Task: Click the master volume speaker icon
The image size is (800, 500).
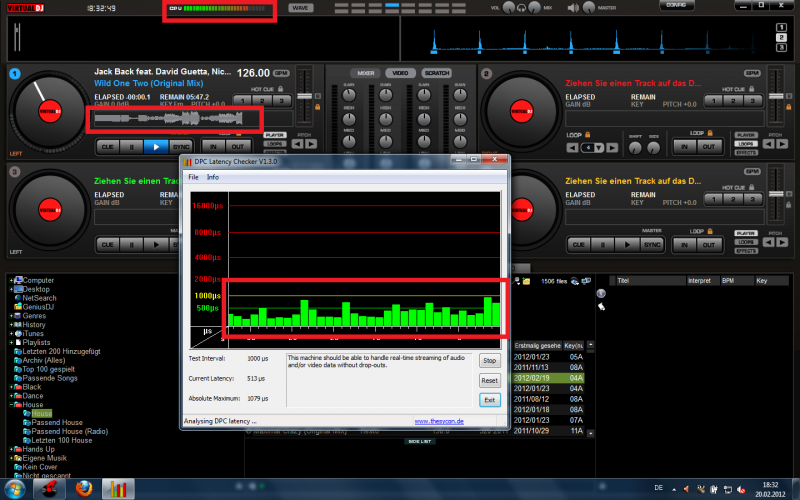Action: (573, 8)
